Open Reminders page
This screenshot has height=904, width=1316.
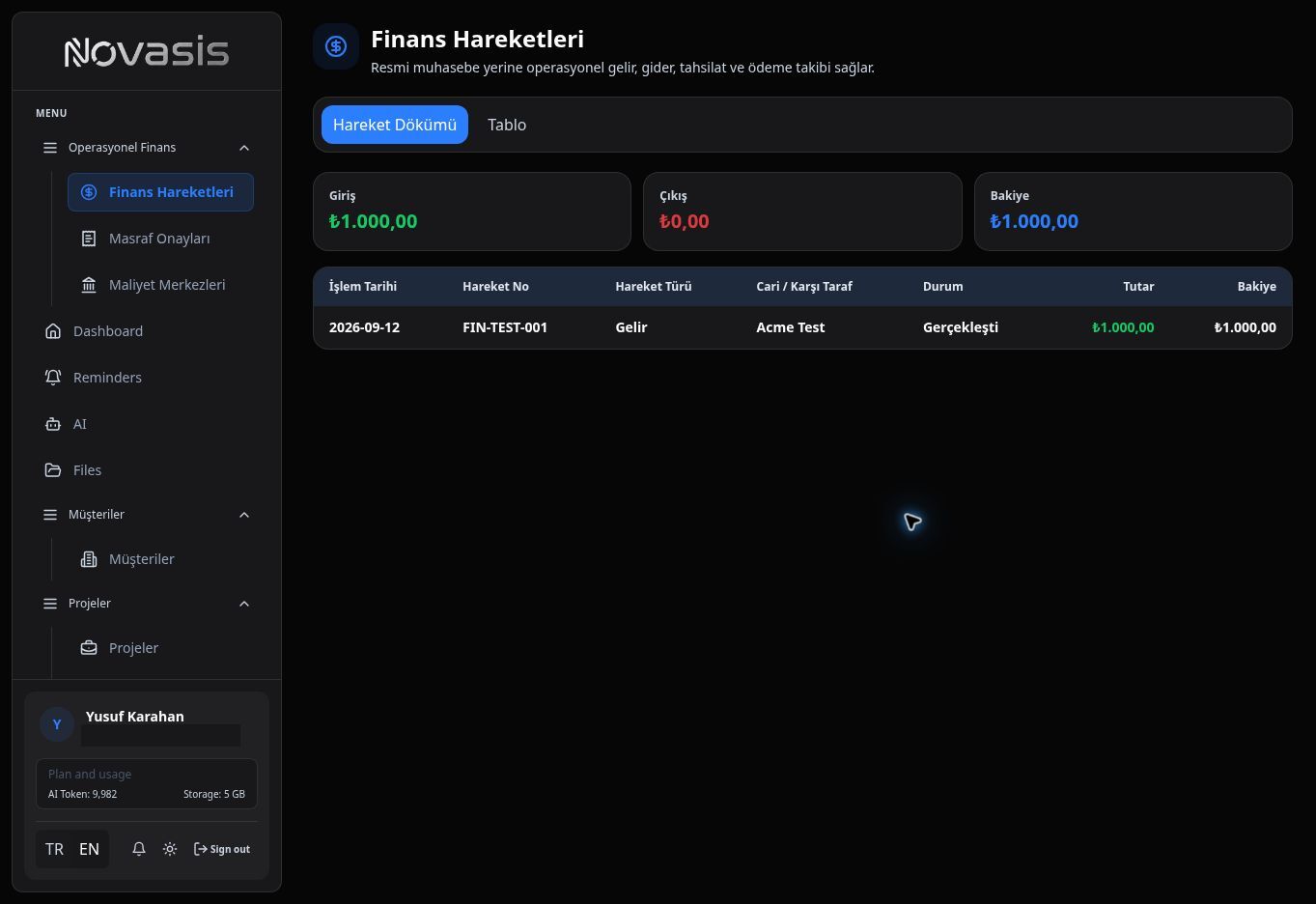pos(147,378)
